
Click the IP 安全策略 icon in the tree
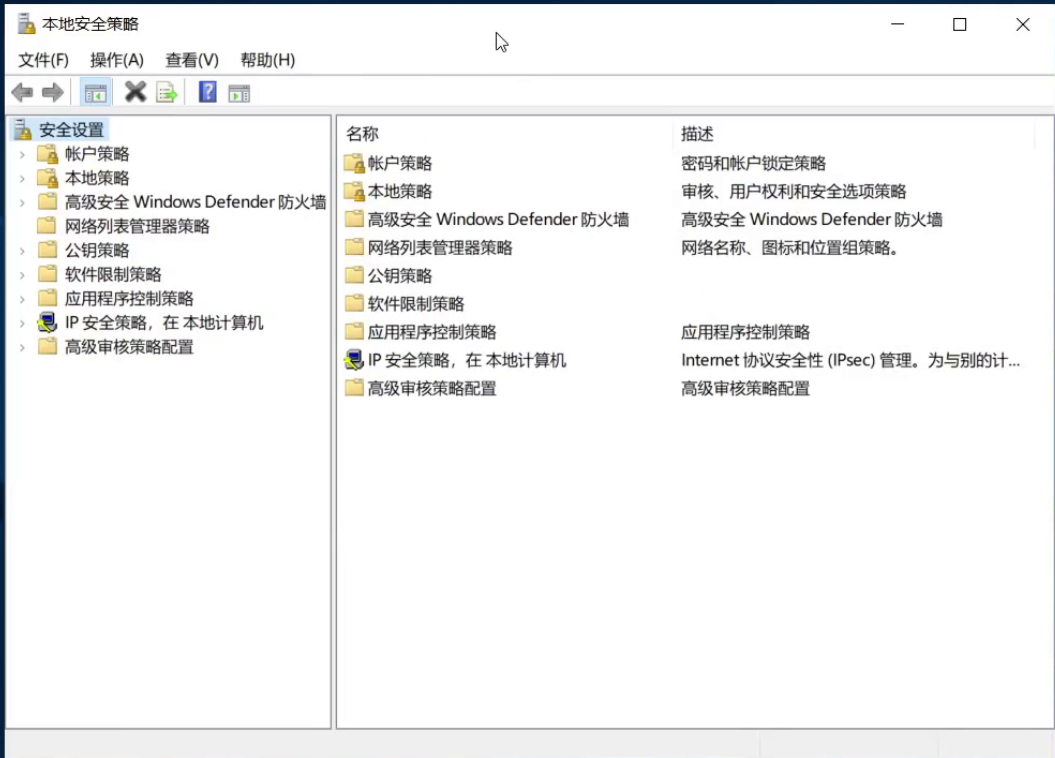click(x=47, y=322)
